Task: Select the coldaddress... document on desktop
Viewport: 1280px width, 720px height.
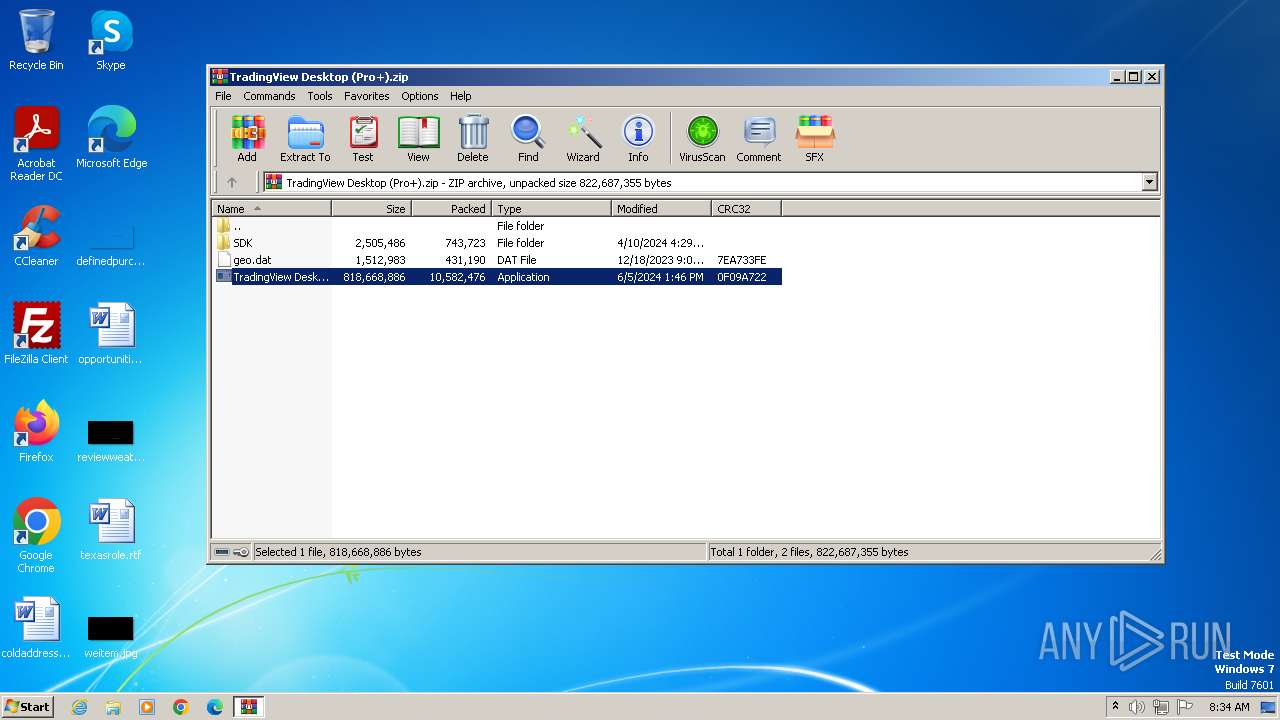Action: click(x=36, y=628)
